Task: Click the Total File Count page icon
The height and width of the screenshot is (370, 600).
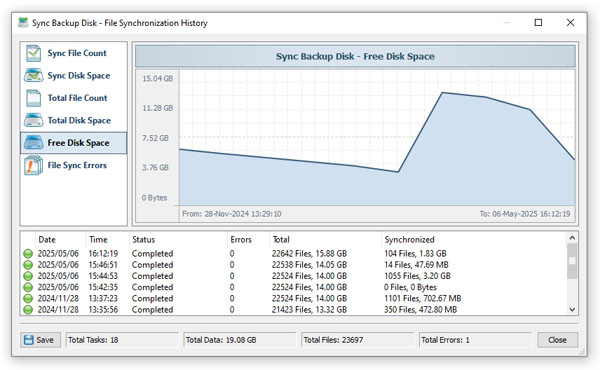Action: [34, 98]
